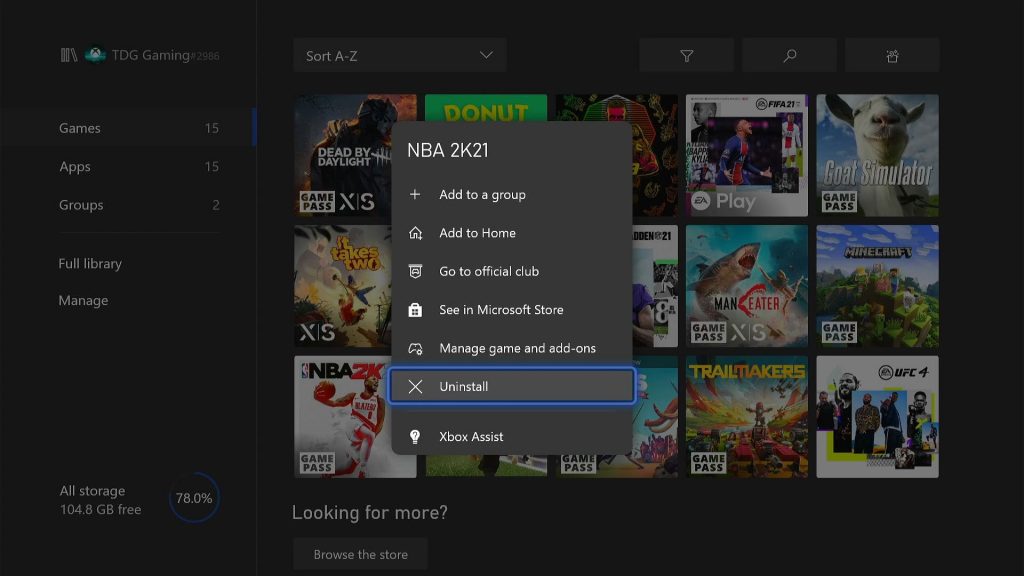
Task: Click the club shield icon
Action: (x=415, y=271)
